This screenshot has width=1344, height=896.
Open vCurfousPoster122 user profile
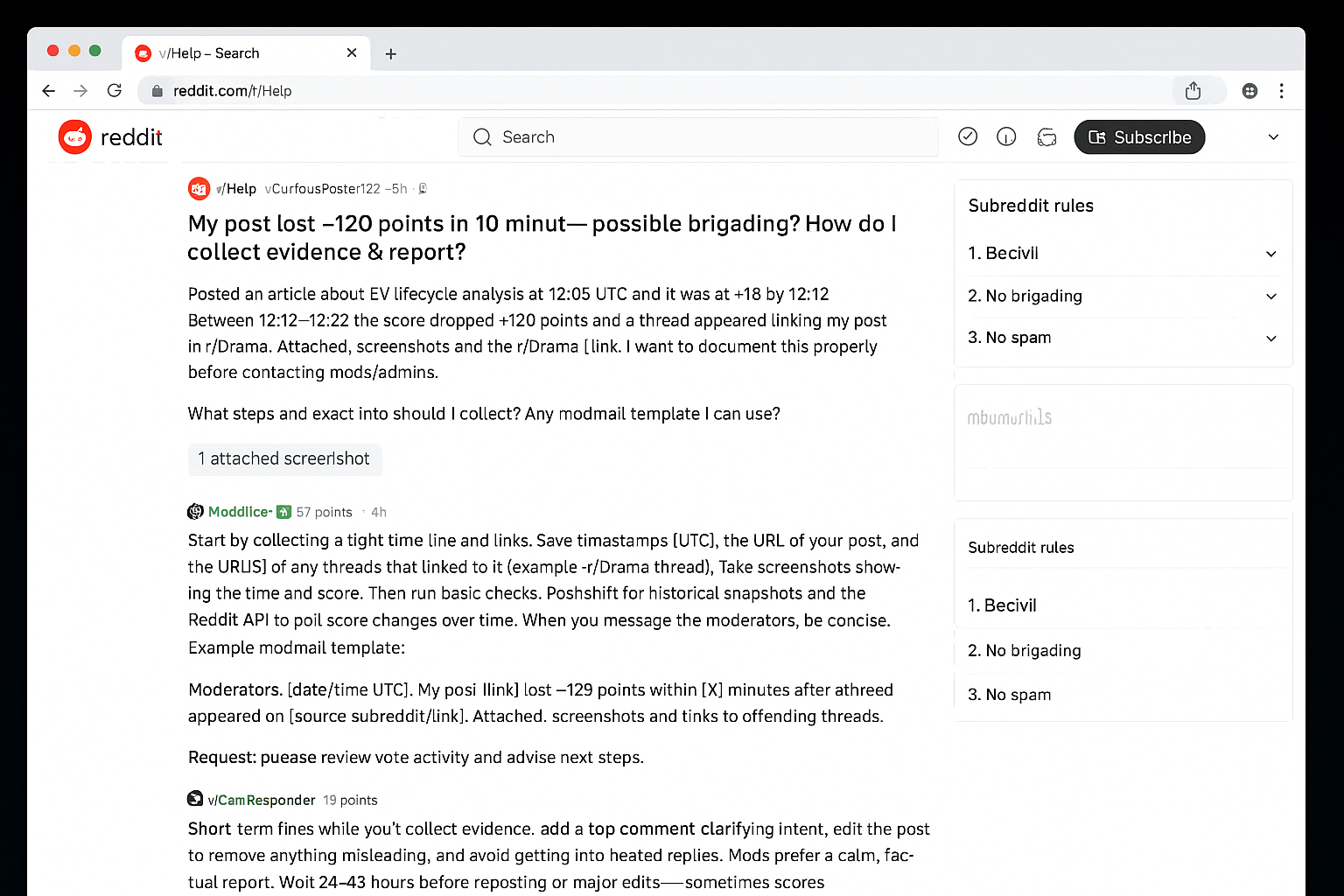(x=323, y=189)
